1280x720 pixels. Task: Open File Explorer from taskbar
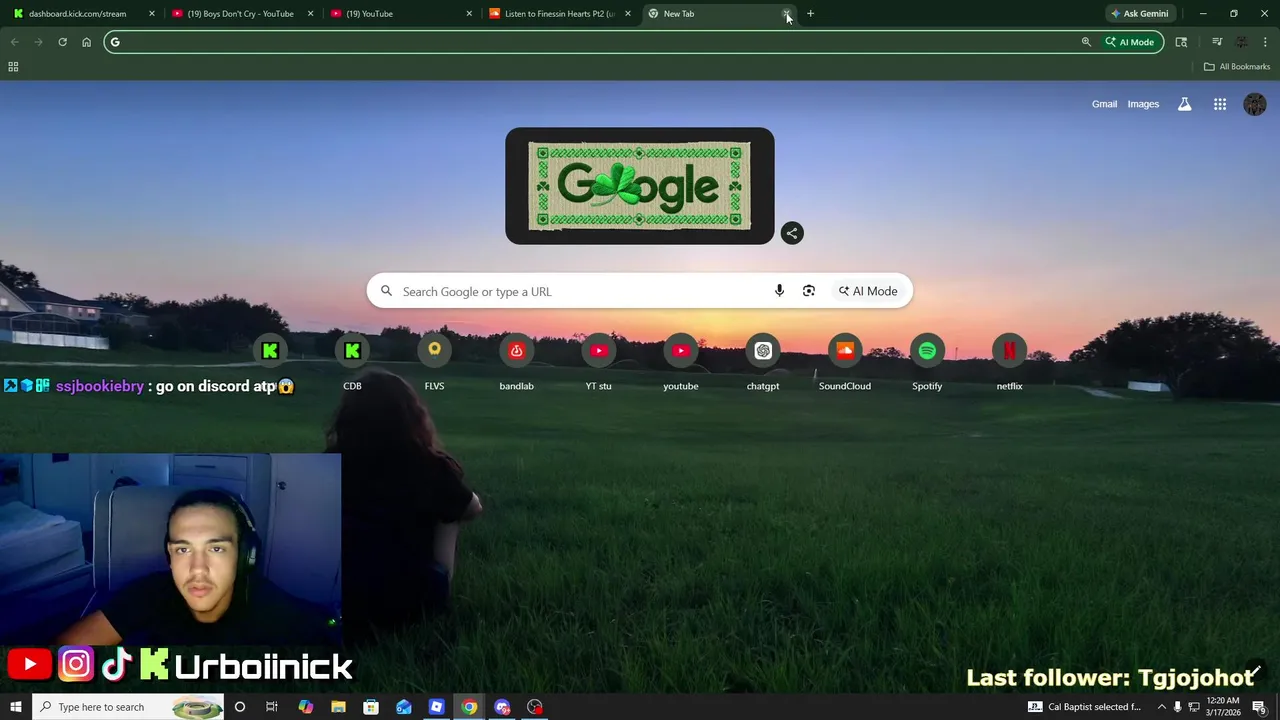pyautogui.click(x=338, y=707)
